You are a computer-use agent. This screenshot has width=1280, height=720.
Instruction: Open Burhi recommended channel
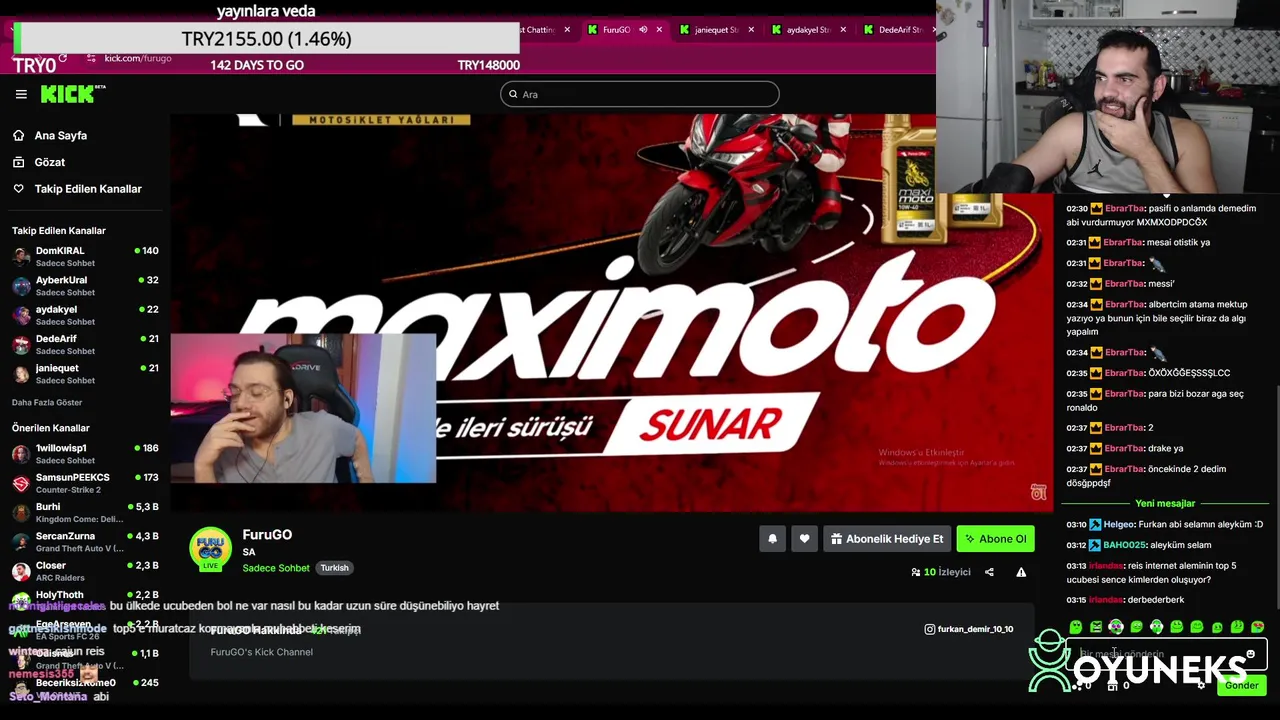(85, 513)
